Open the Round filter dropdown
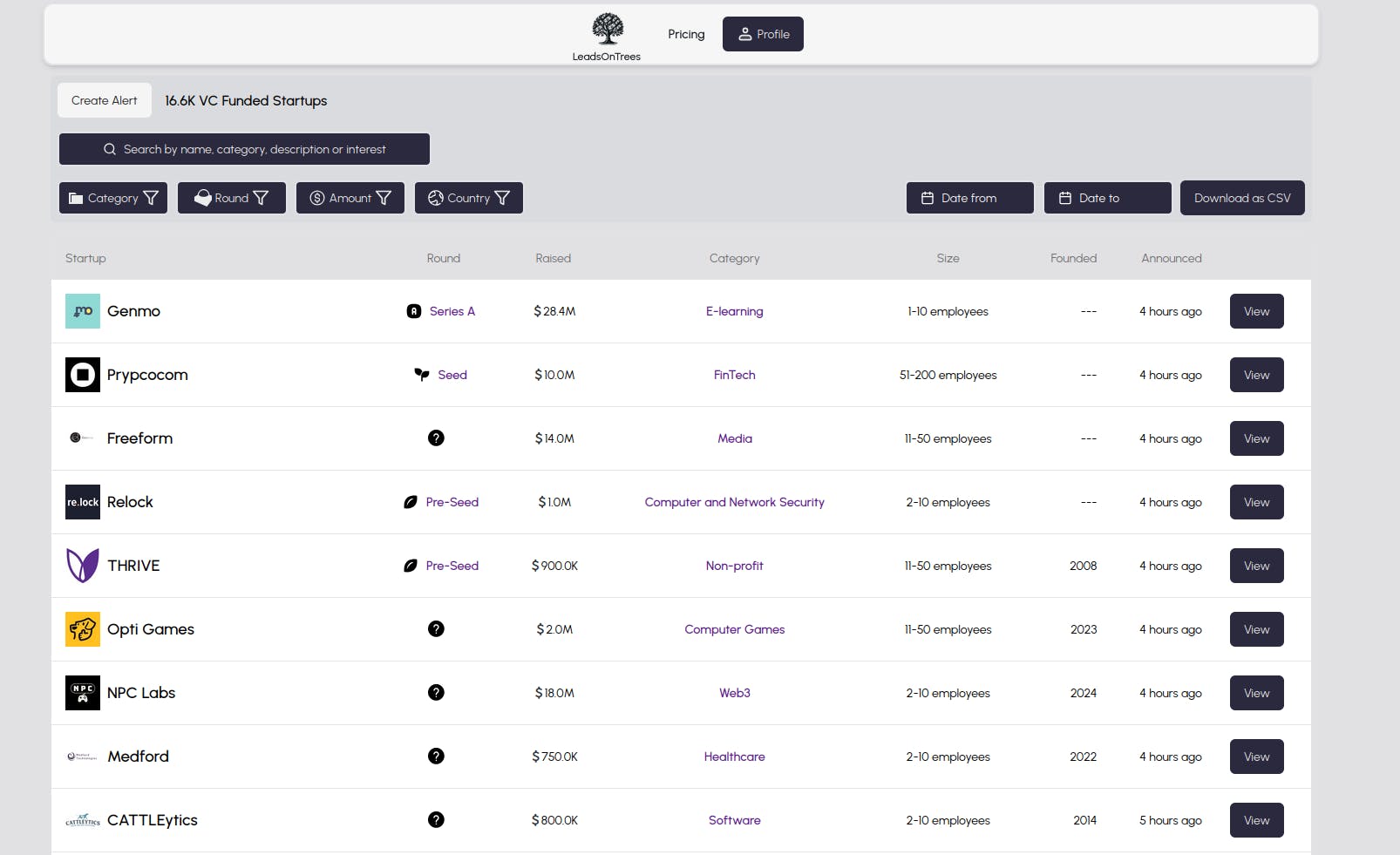This screenshot has height=855, width=1400. click(232, 198)
